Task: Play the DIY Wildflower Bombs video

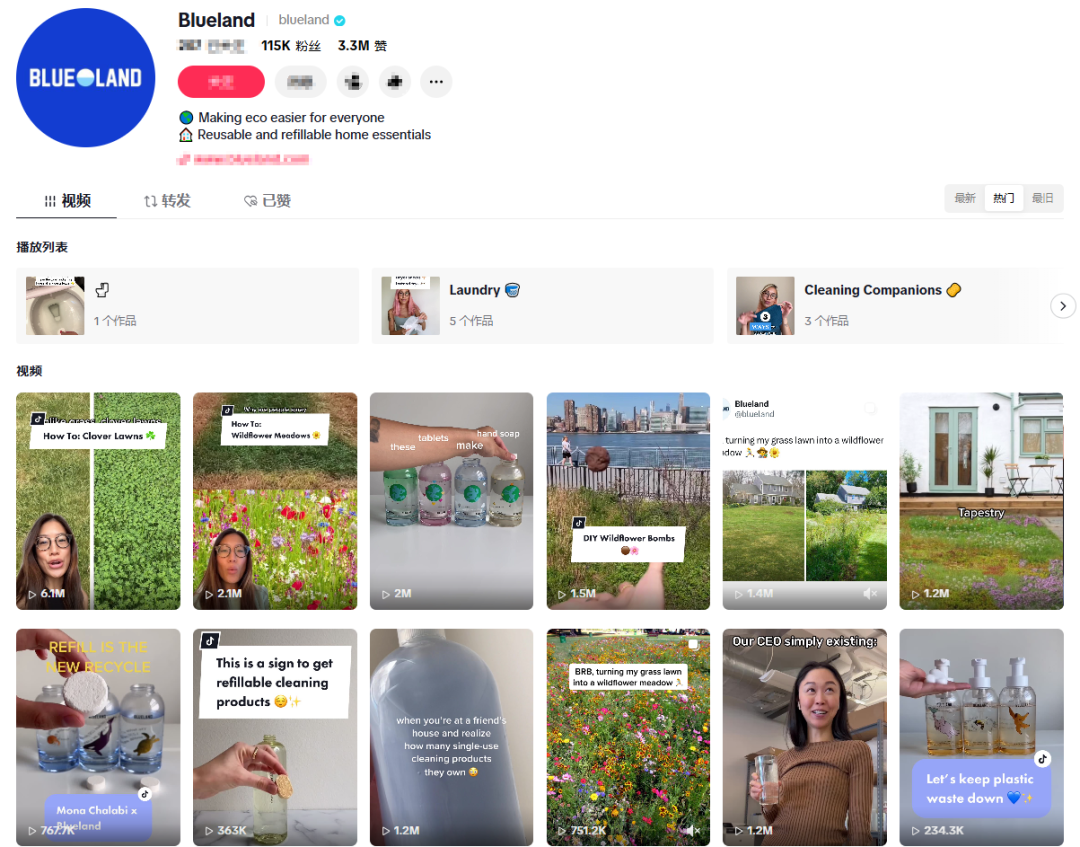Action: coord(628,501)
